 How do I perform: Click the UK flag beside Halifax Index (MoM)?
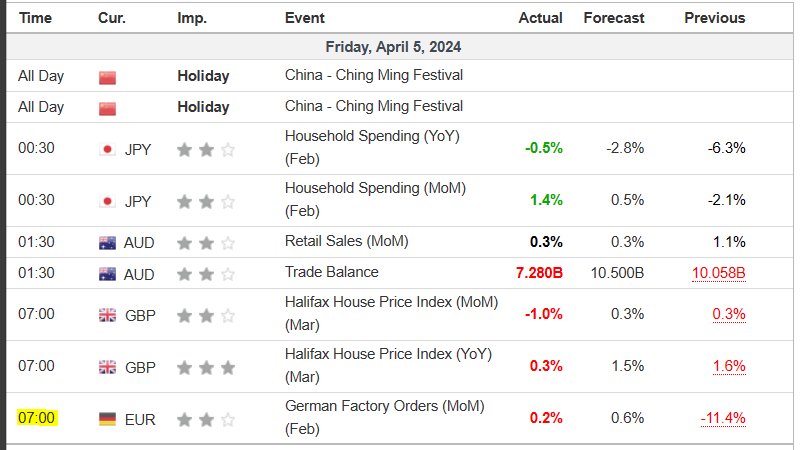(108, 315)
